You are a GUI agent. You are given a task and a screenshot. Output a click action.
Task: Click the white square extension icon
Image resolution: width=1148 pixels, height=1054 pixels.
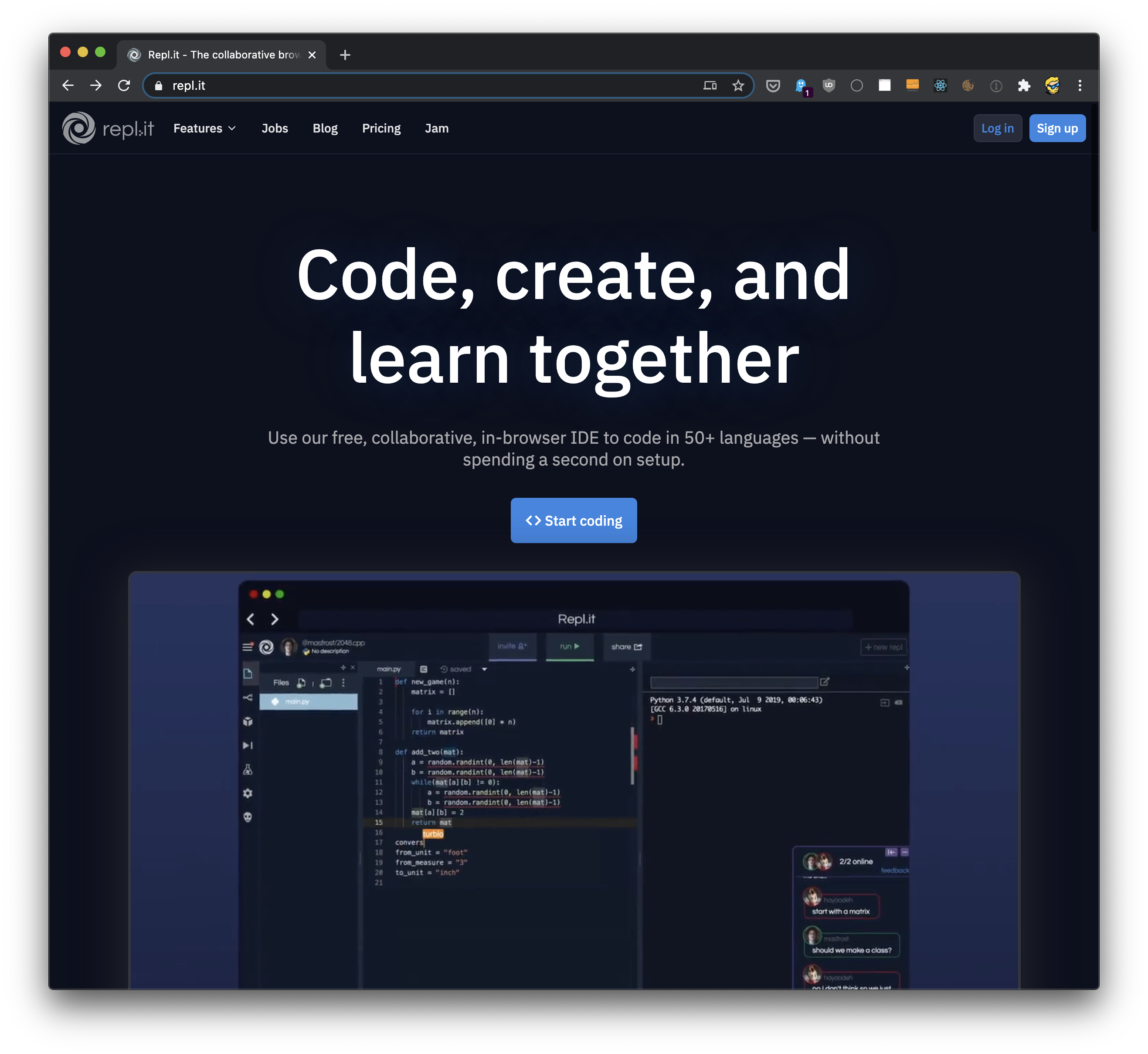[884, 85]
